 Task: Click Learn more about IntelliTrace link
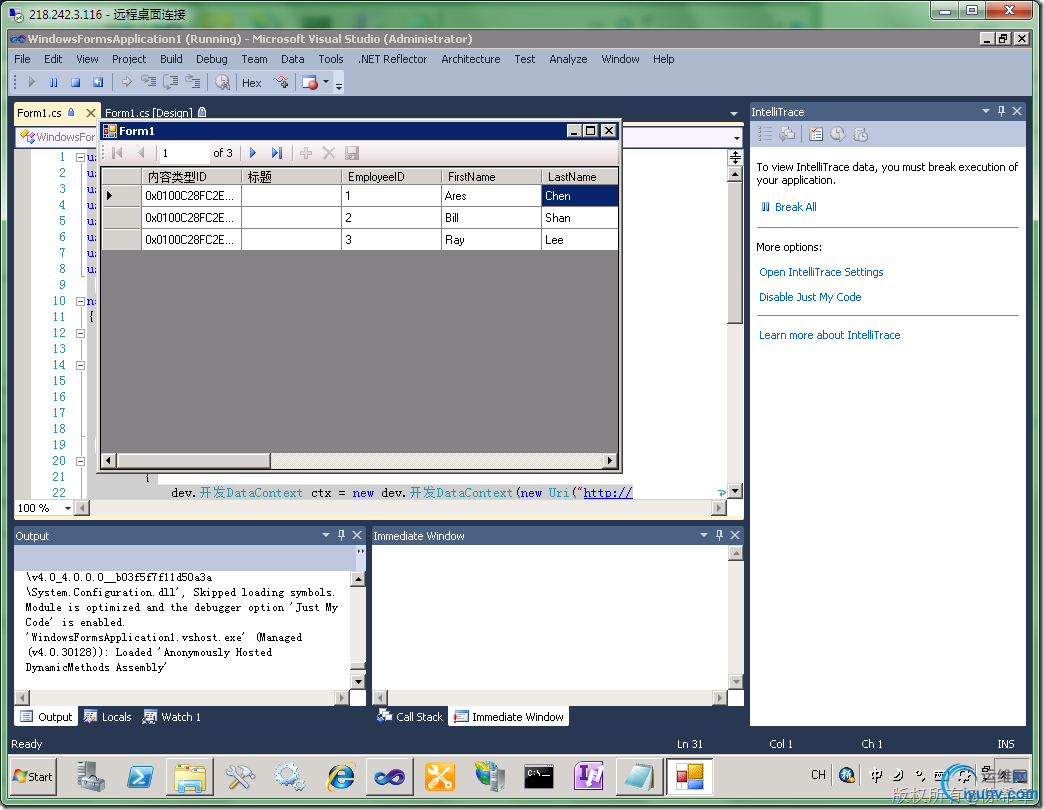[x=829, y=335]
